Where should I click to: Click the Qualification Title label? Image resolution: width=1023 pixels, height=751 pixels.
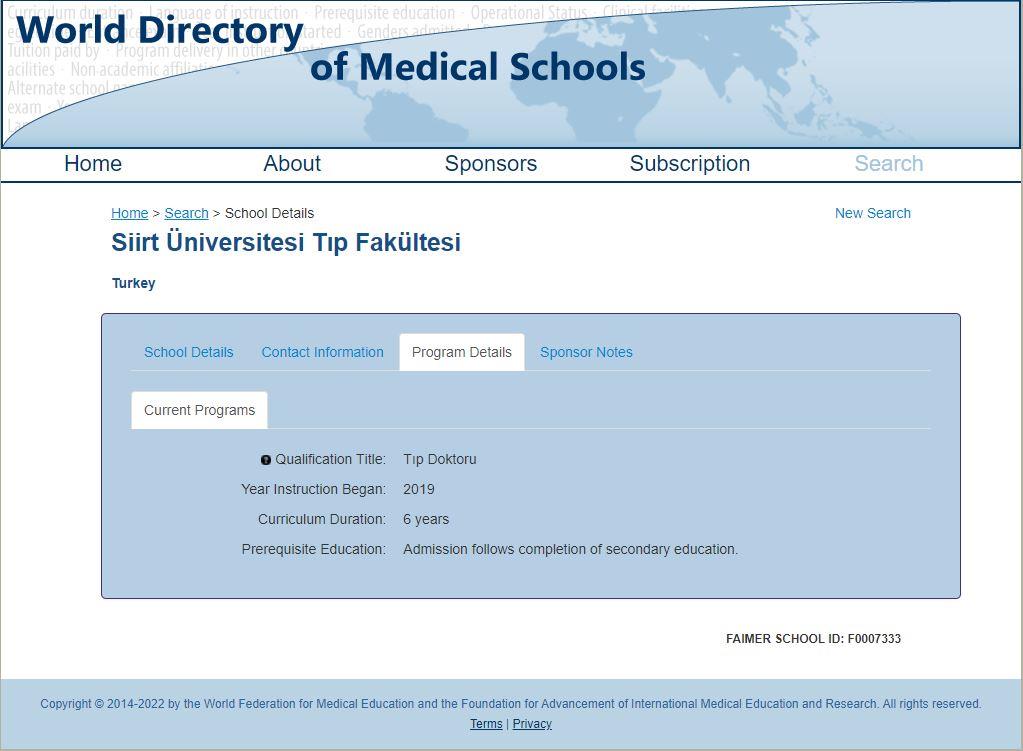(330, 459)
